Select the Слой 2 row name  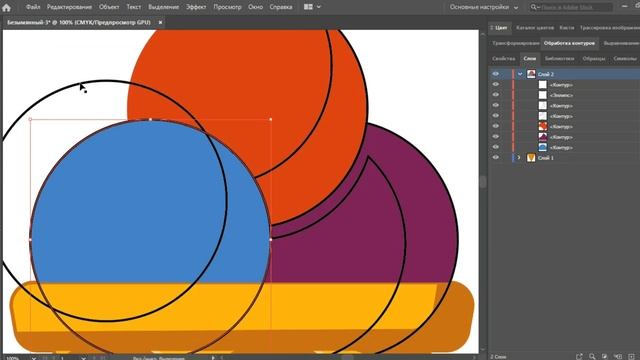pyautogui.click(x=546, y=74)
